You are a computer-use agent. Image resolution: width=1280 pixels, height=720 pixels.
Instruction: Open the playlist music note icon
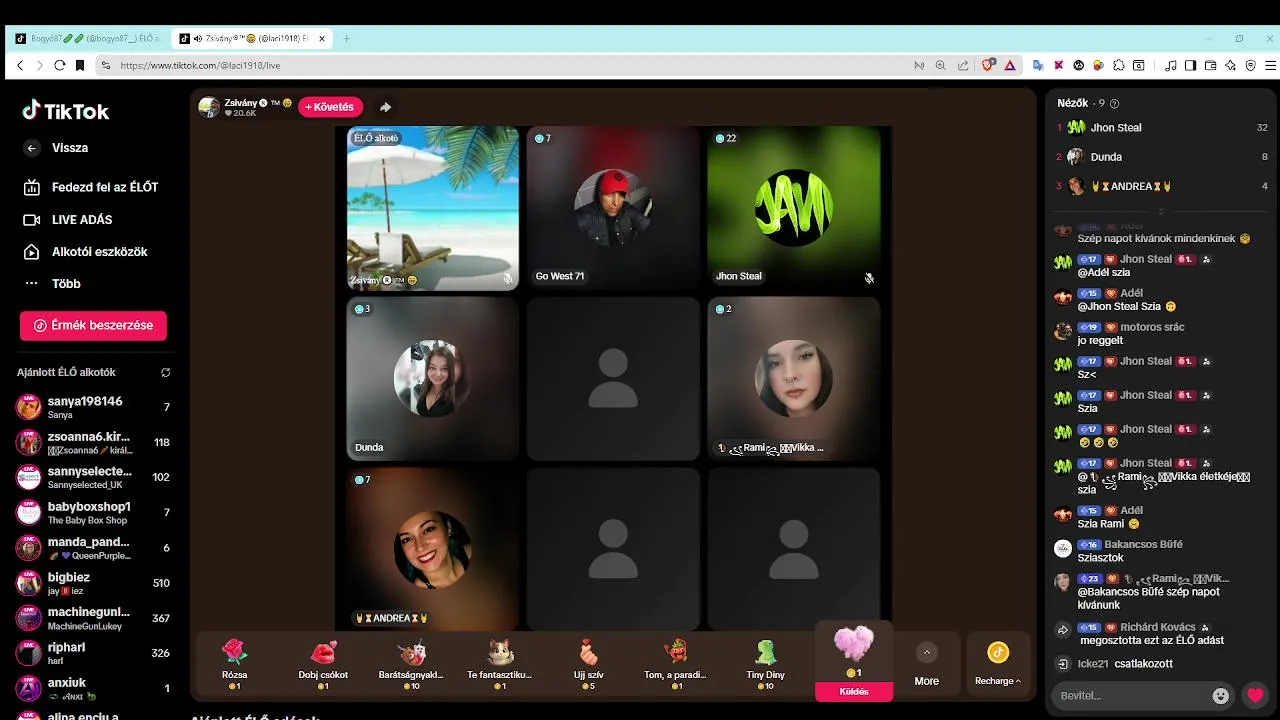tap(1171, 65)
